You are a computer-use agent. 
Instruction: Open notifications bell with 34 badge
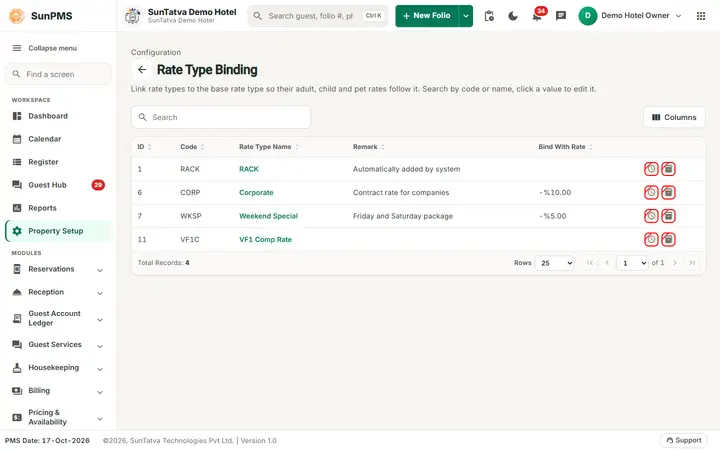[x=537, y=17]
